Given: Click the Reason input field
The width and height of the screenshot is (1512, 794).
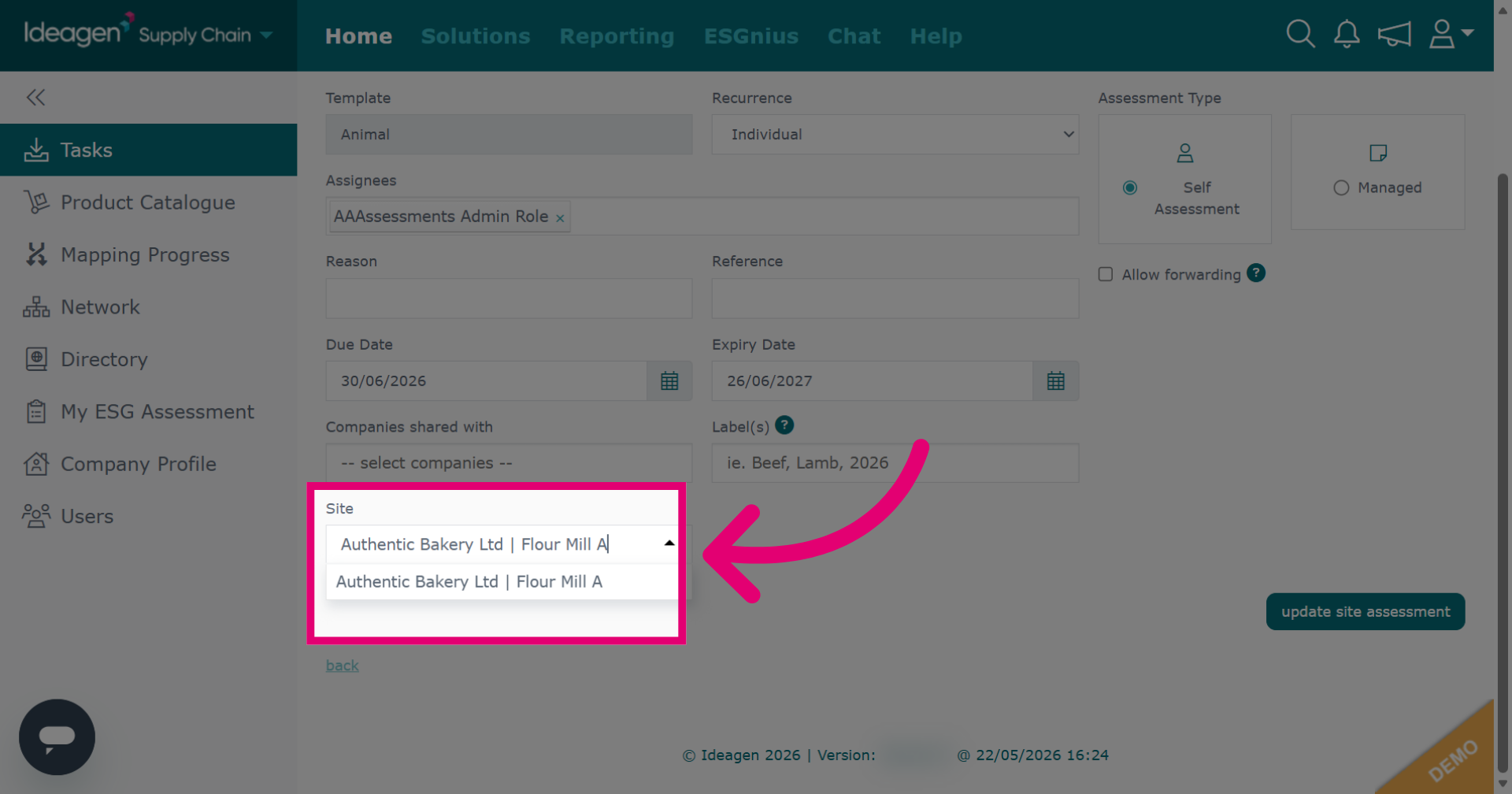Looking at the screenshot, I should (509, 299).
